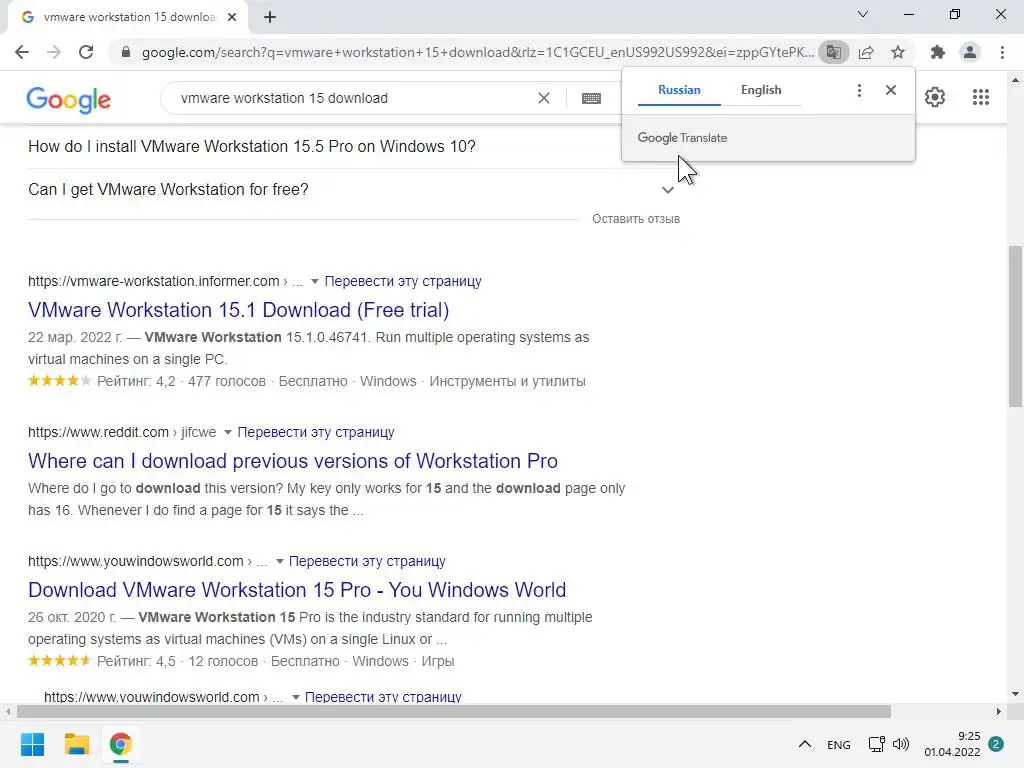Image resolution: width=1024 pixels, height=768 pixels.
Task: Close the vmware workstation 15 download tab
Action: pyautogui.click(x=232, y=18)
